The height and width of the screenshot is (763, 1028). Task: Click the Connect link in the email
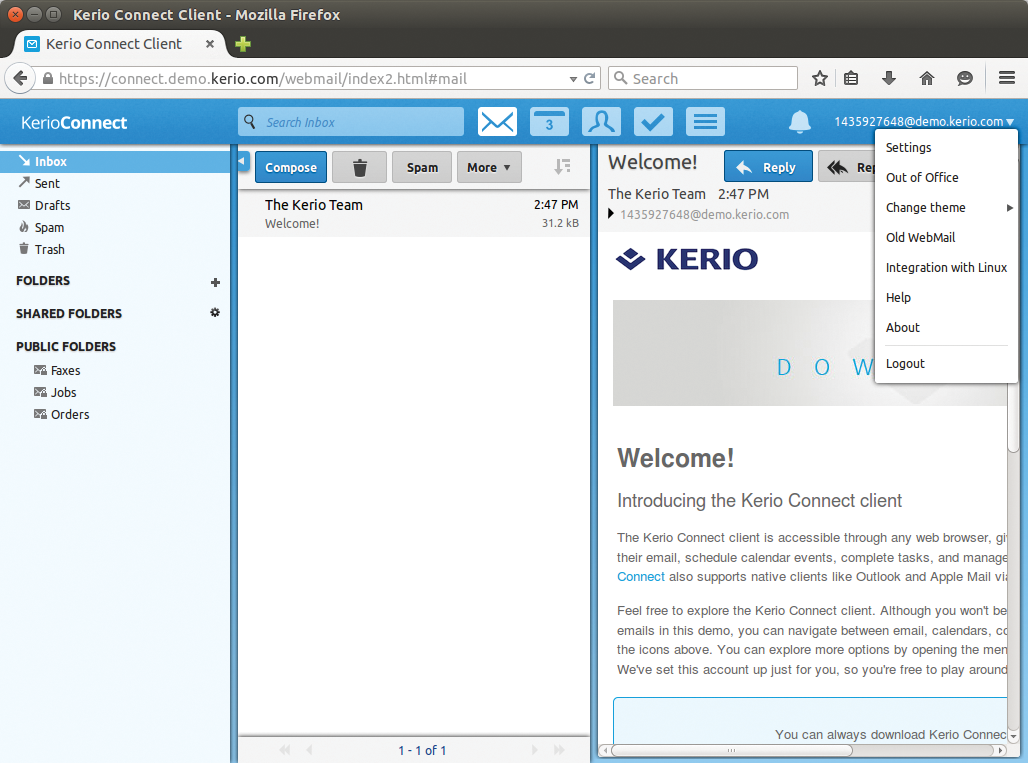point(640,576)
